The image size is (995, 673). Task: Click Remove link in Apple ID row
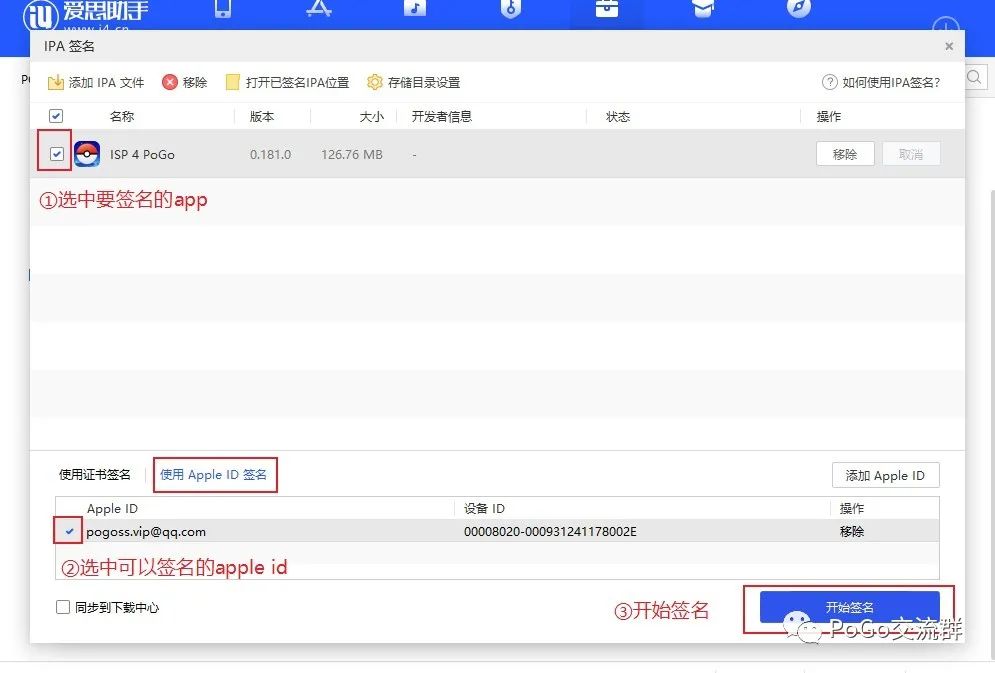[x=852, y=532]
